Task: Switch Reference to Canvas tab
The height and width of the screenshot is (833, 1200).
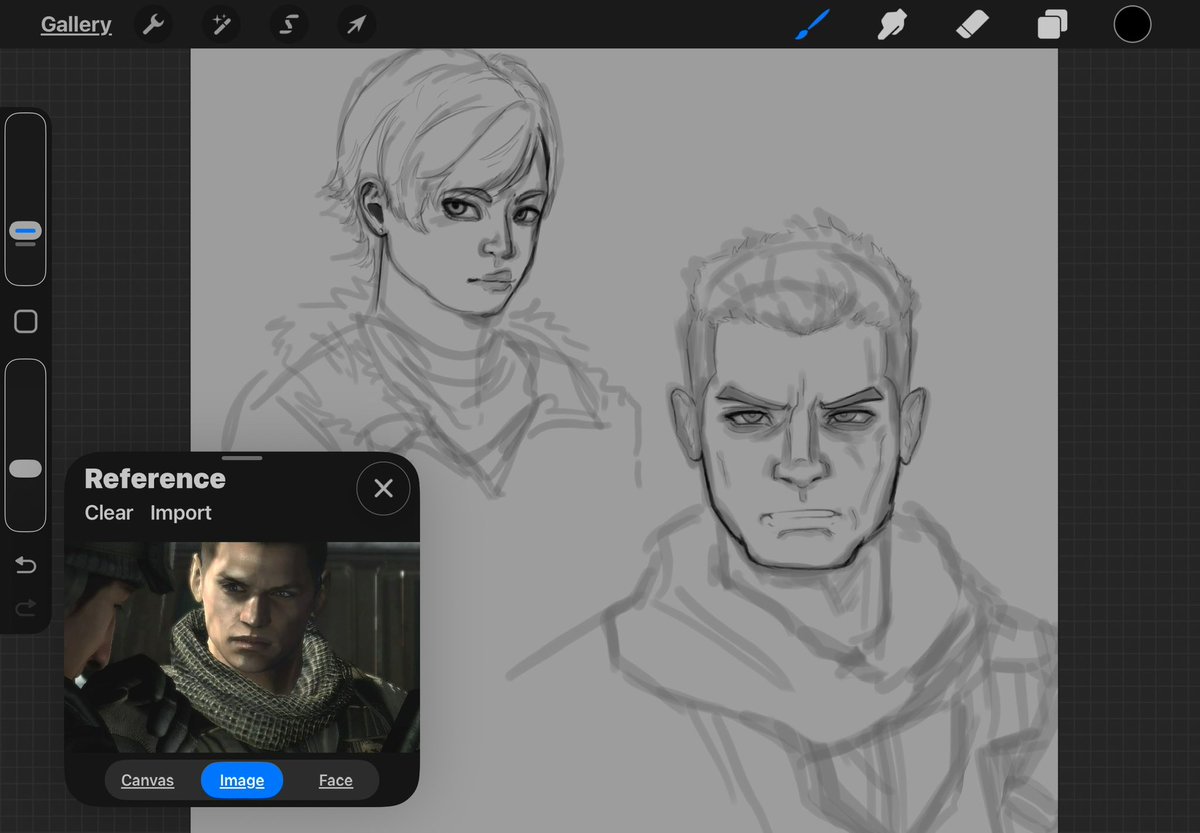Action: (x=148, y=780)
